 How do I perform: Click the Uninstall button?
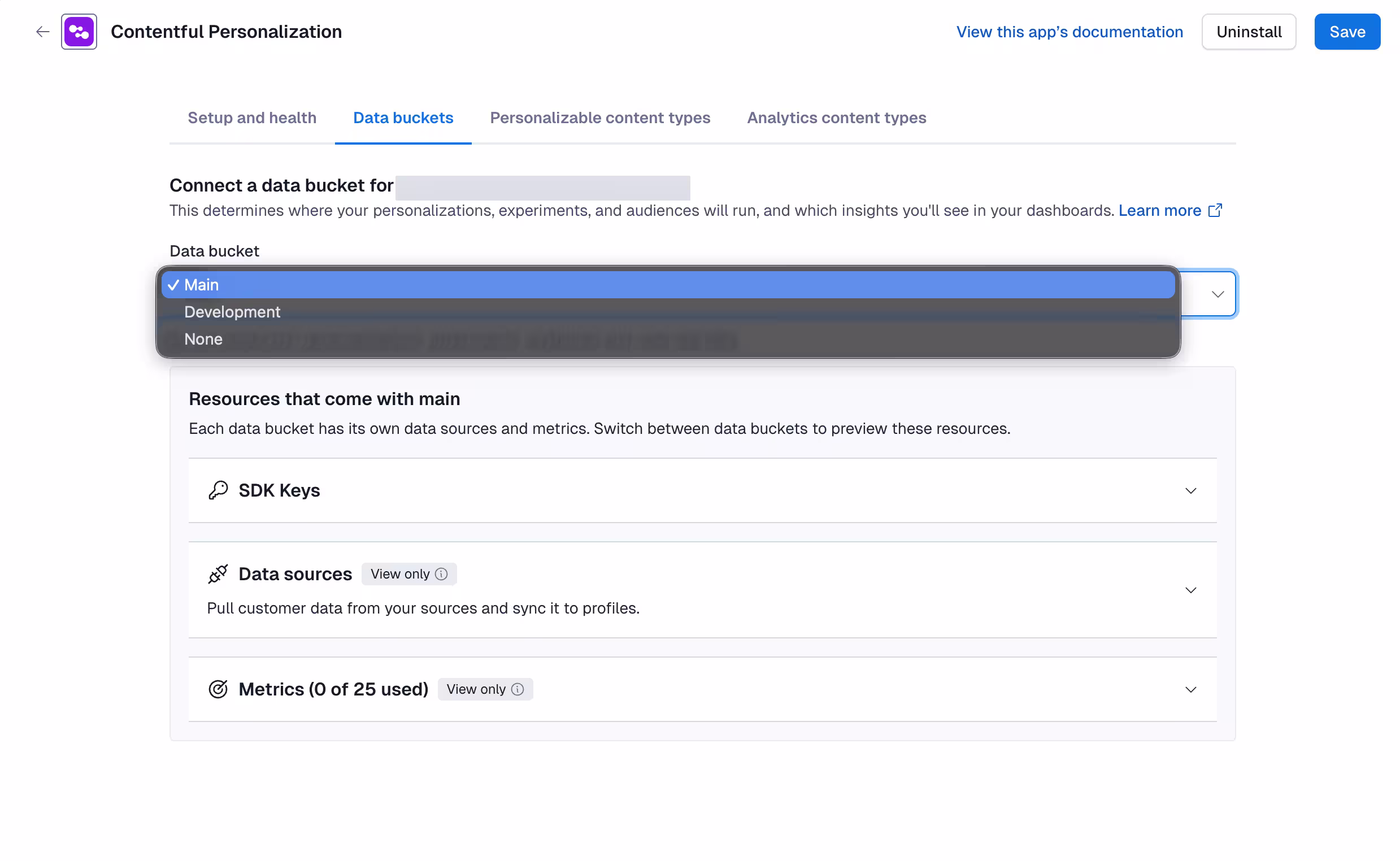[1249, 32]
